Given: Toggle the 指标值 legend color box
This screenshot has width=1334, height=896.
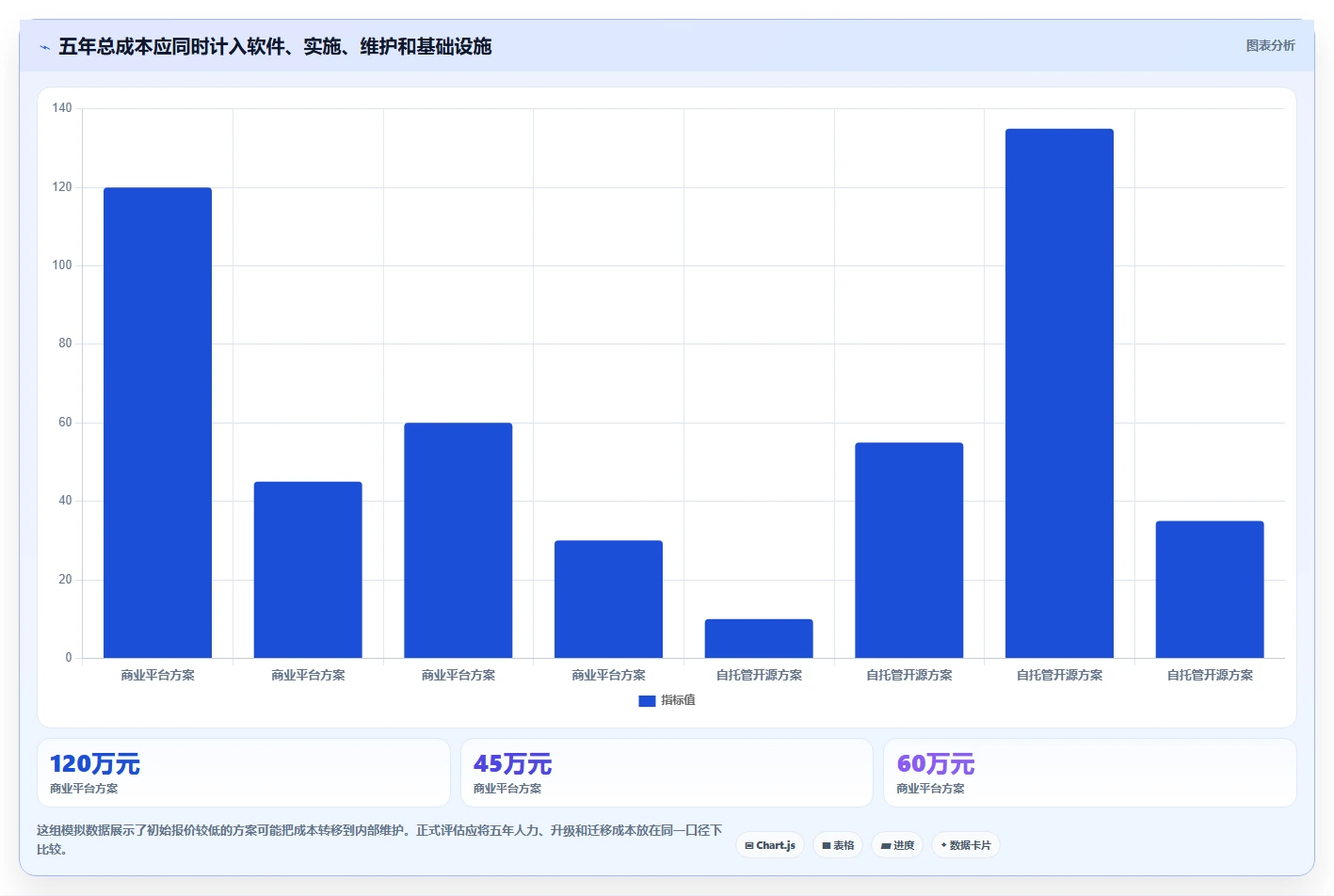Looking at the screenshot, I should tap(647, 700).
